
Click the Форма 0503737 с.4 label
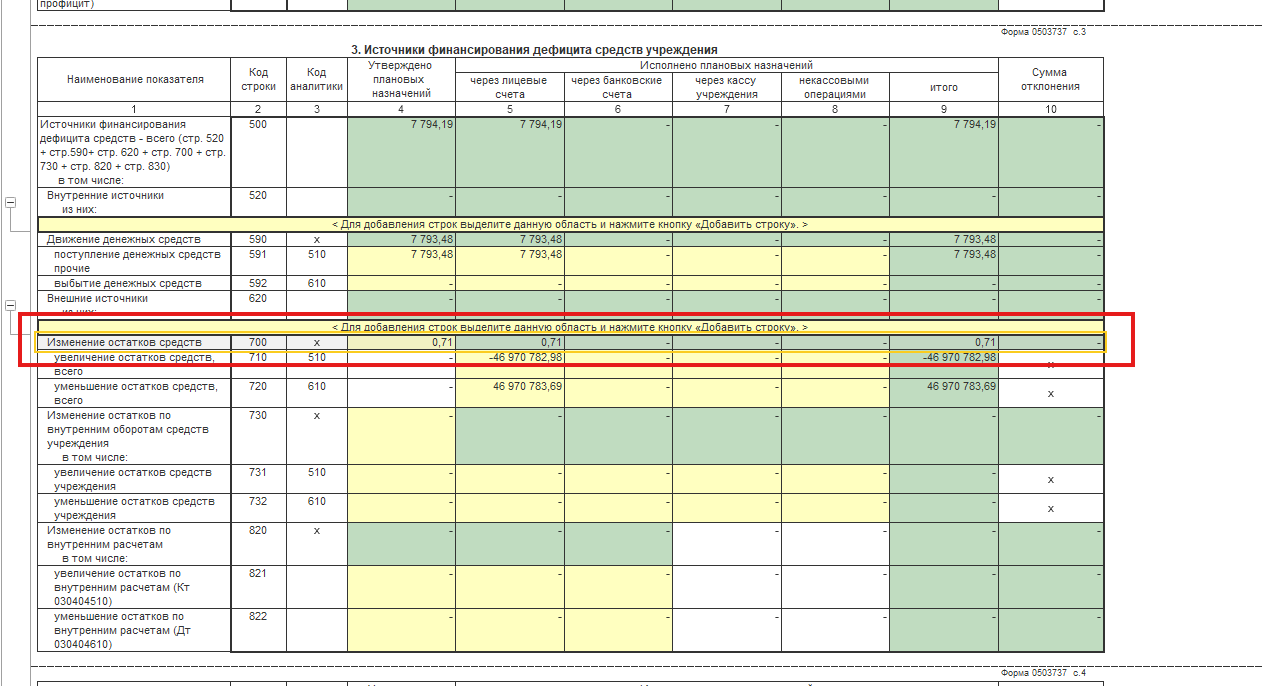coord(1043,672)
